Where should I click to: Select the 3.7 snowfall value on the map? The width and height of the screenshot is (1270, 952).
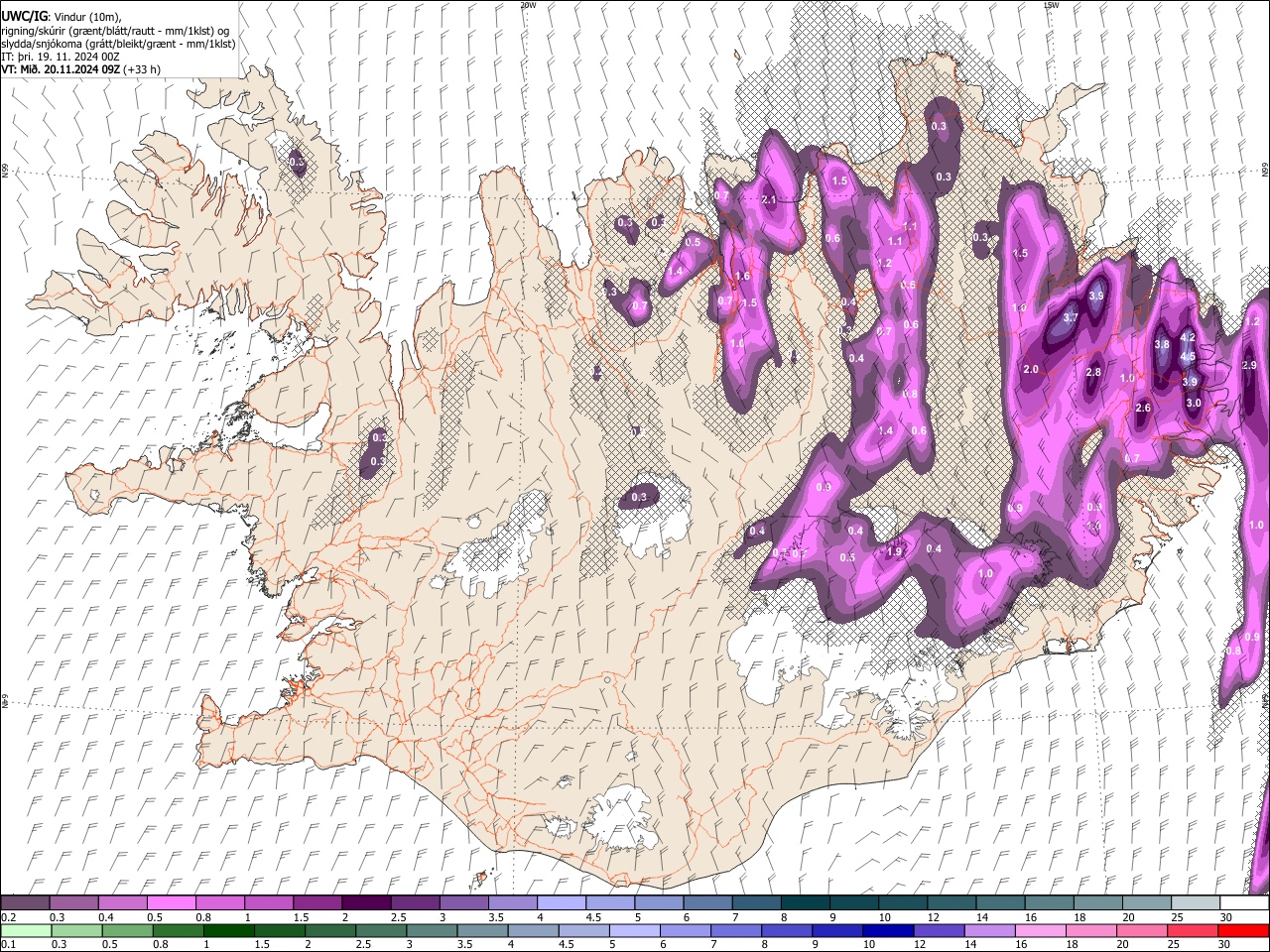pos(1071,317)
